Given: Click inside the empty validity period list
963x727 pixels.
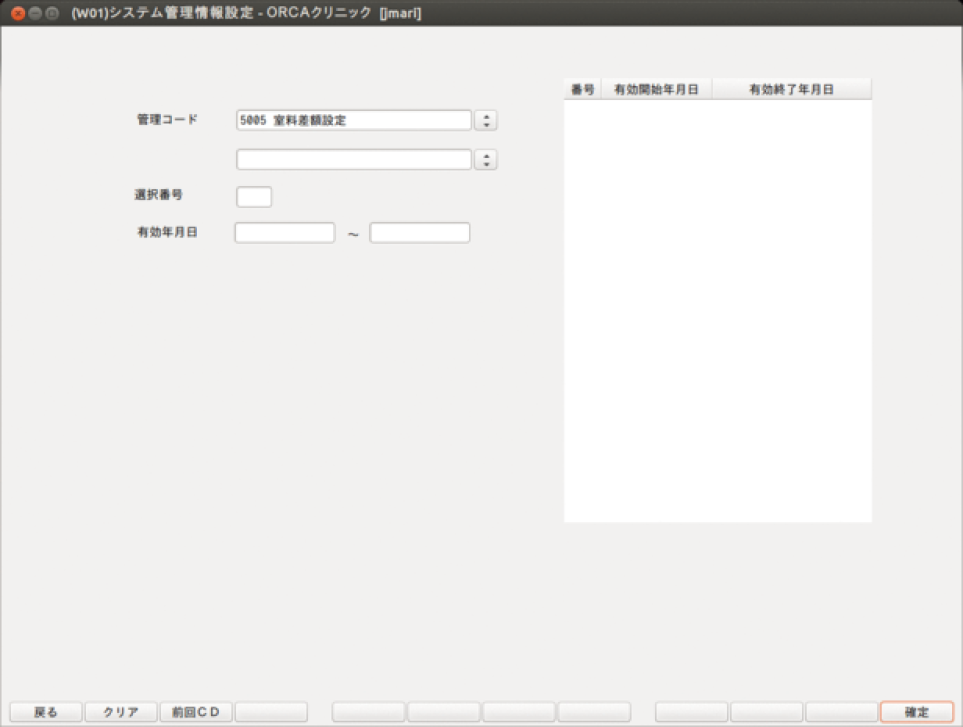Looking at the screenshot, I should (717, 310).
